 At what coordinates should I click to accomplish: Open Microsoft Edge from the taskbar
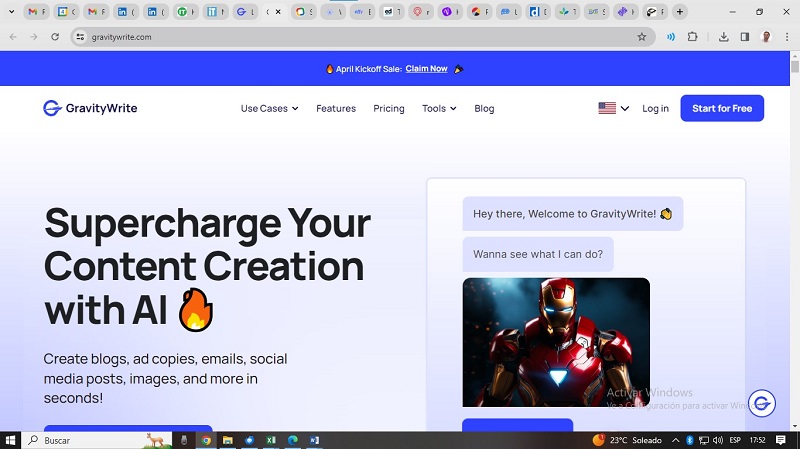(x=292, y=440)
